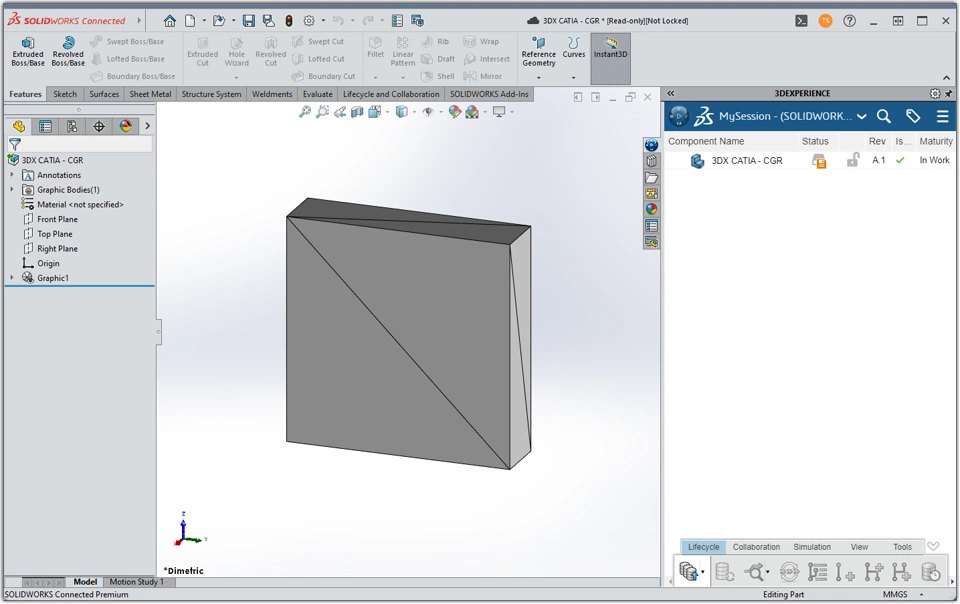Click the Home icon in the title bar
The height and width of the screenshot is (604, 960).
coord(170,21)
